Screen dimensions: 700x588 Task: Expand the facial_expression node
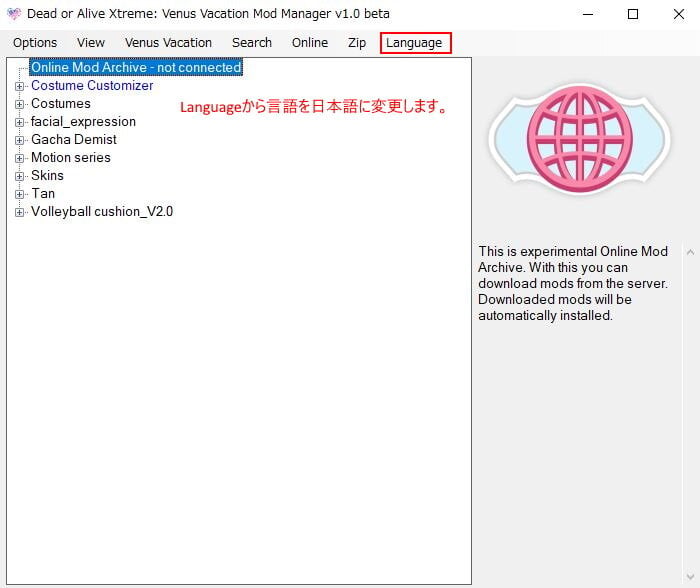[x=19, y=122]
